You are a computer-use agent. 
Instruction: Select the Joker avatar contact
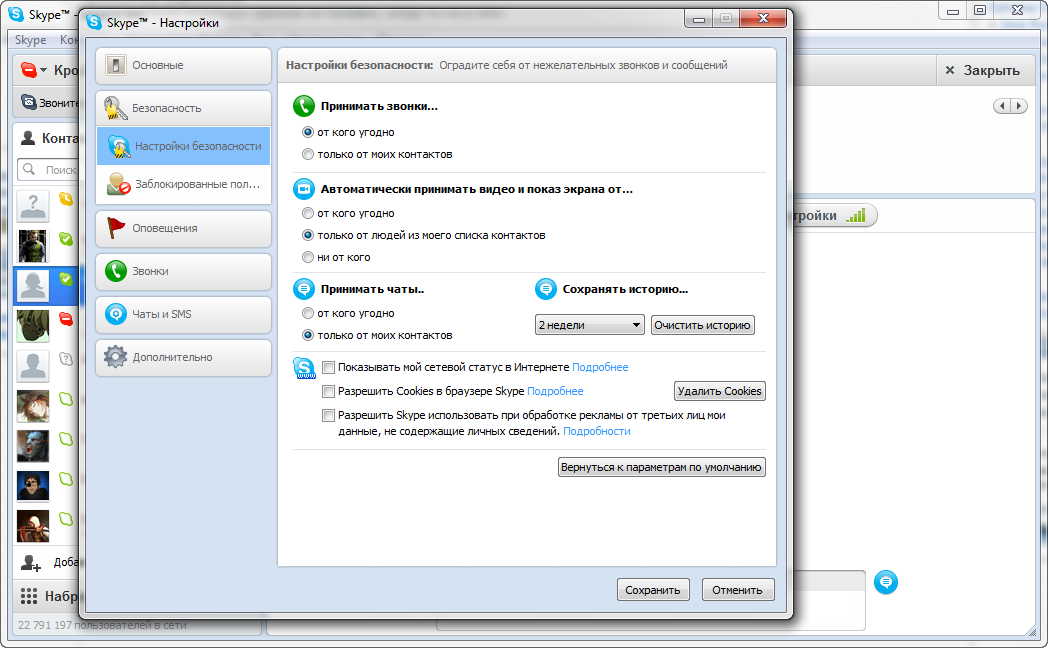pos(33,246)
